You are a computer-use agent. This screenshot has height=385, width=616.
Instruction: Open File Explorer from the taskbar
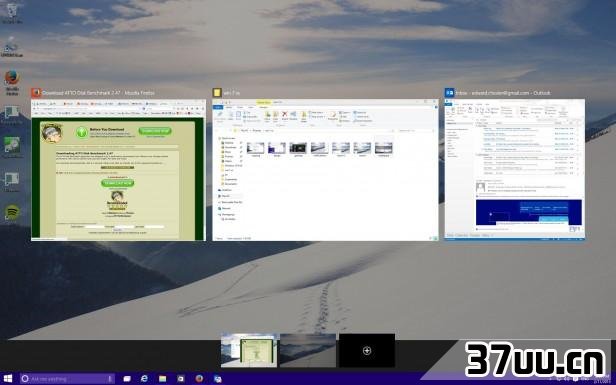(163, 379)
